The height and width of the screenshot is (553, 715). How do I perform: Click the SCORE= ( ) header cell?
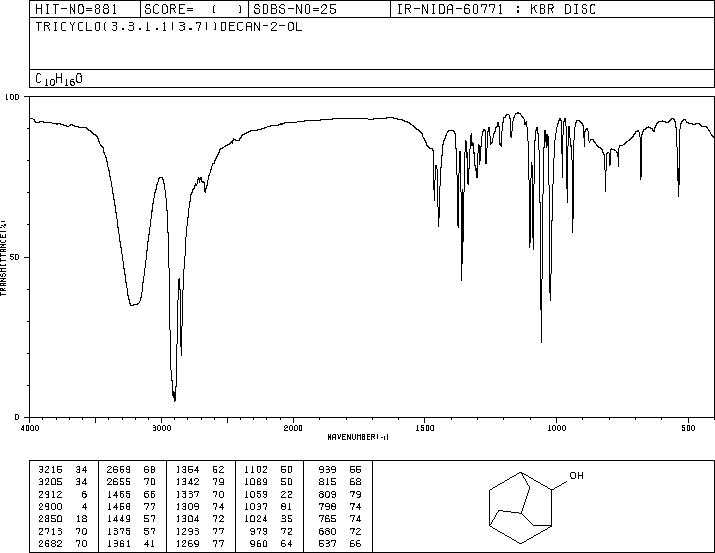(x=193, y=9)
